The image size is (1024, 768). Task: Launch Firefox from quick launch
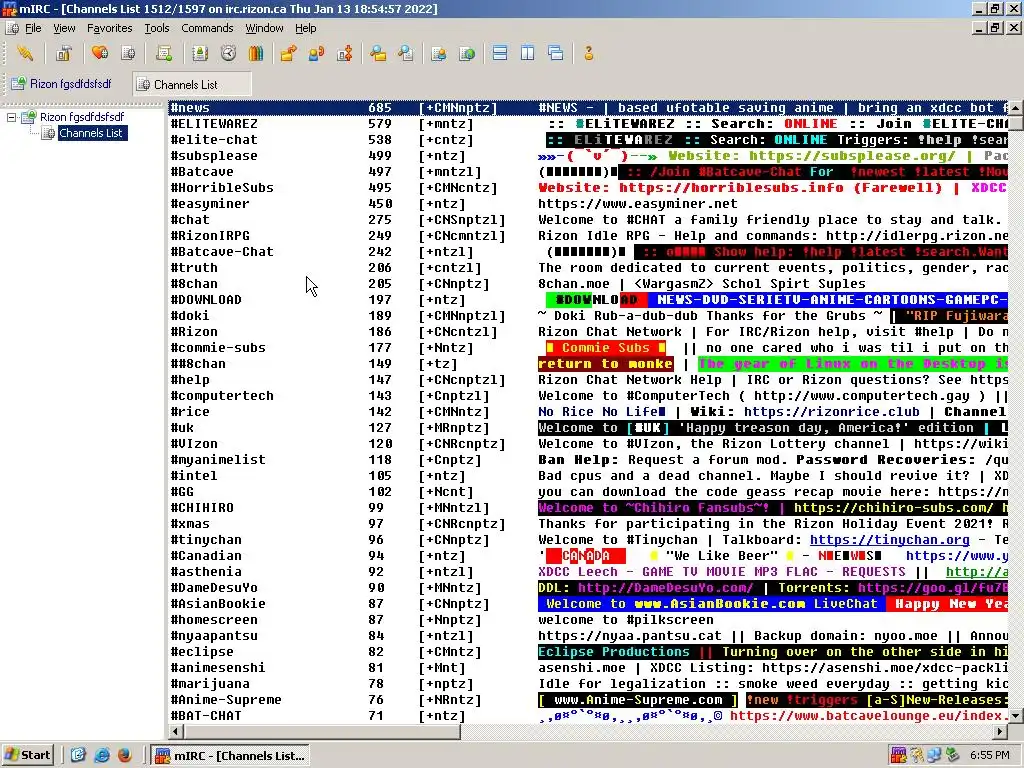coord(124,755)
